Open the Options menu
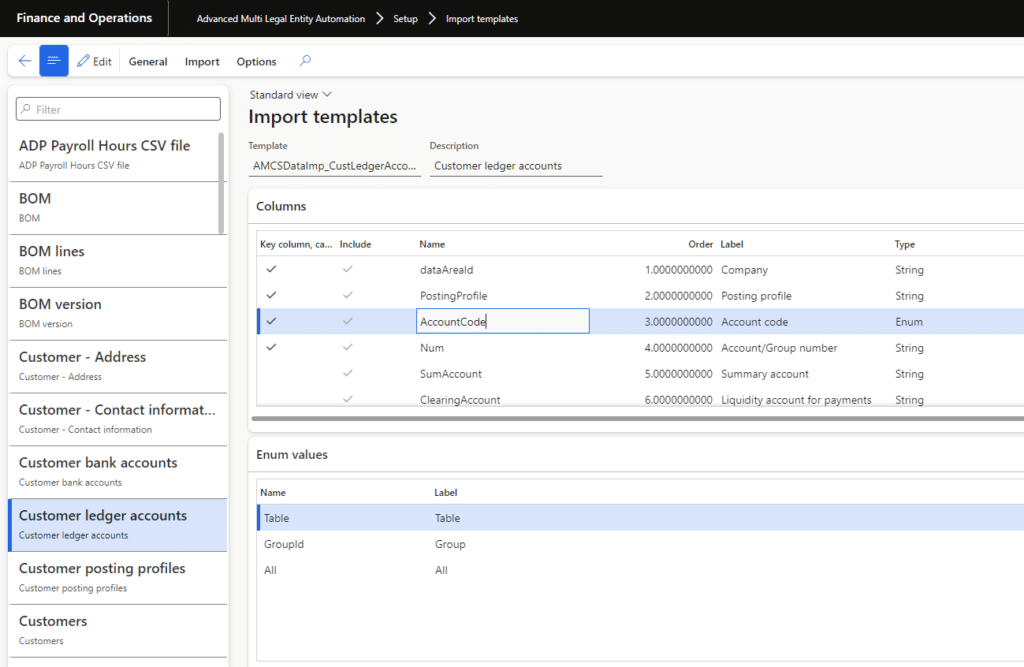Screen dimensions: 1024x667 click(x=256, y=61)
